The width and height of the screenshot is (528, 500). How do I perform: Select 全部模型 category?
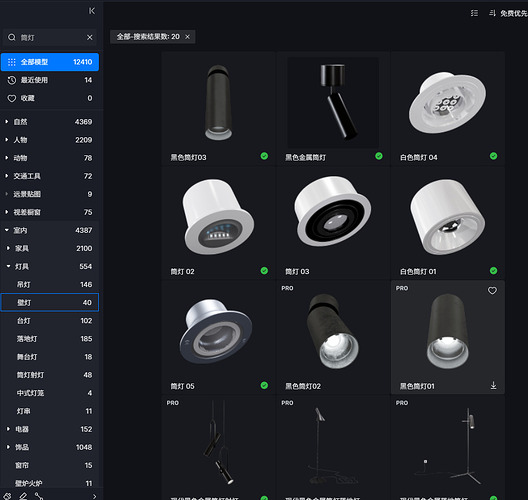pos(50,62)
